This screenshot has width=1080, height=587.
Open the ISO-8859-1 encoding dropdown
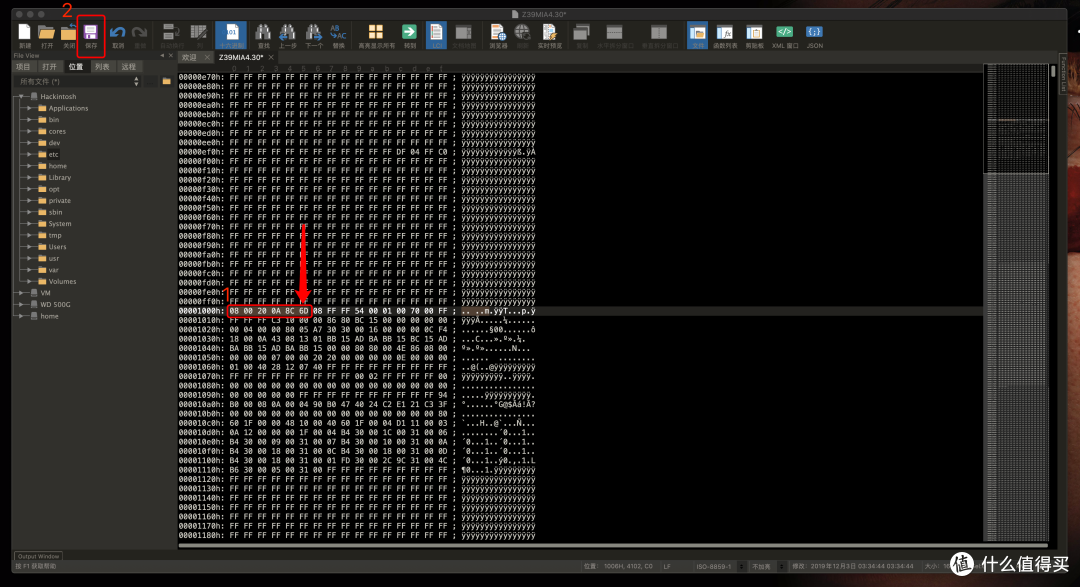[x=719, y=566]
